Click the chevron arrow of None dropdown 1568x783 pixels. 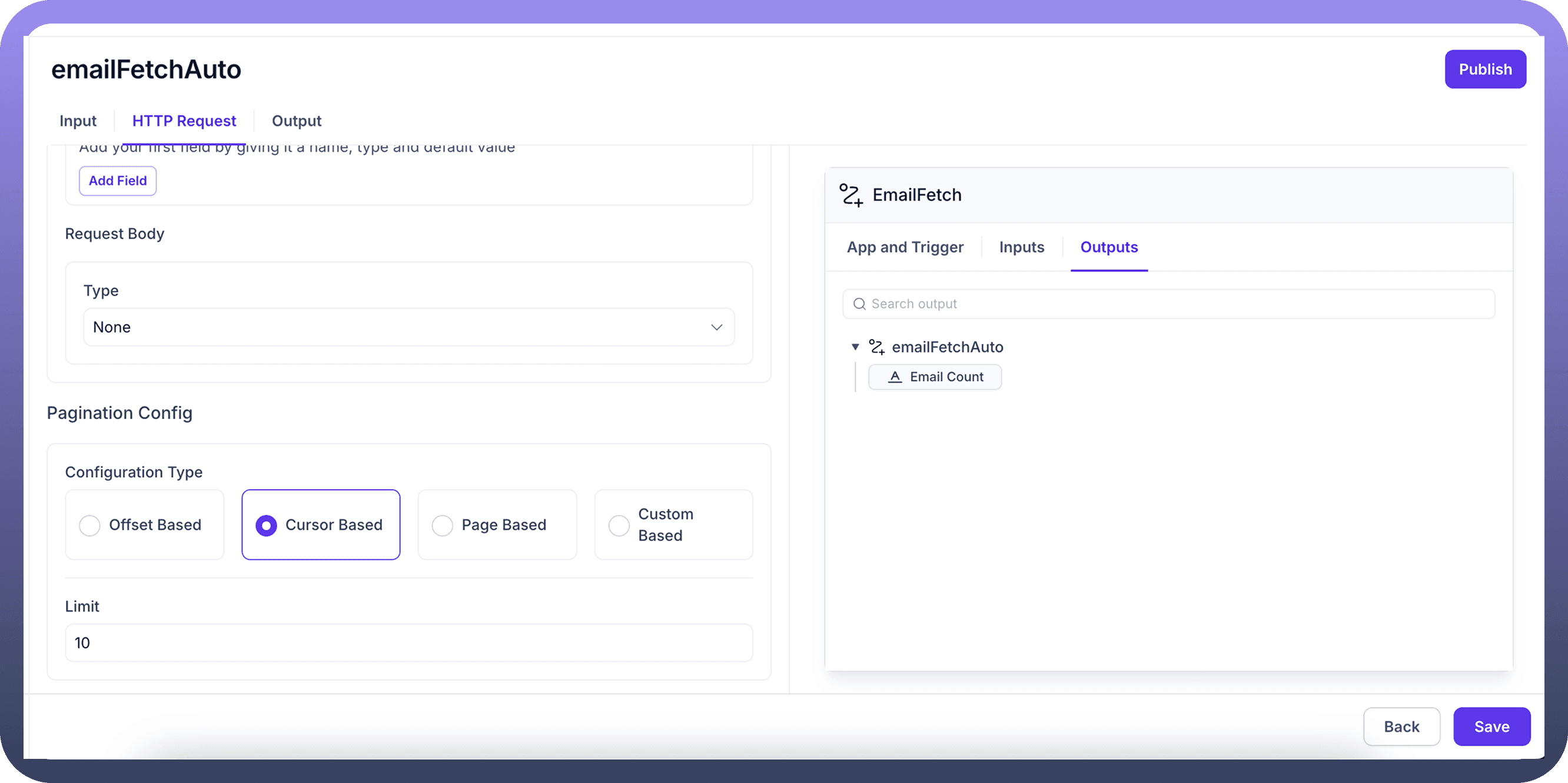coord(716,327)
